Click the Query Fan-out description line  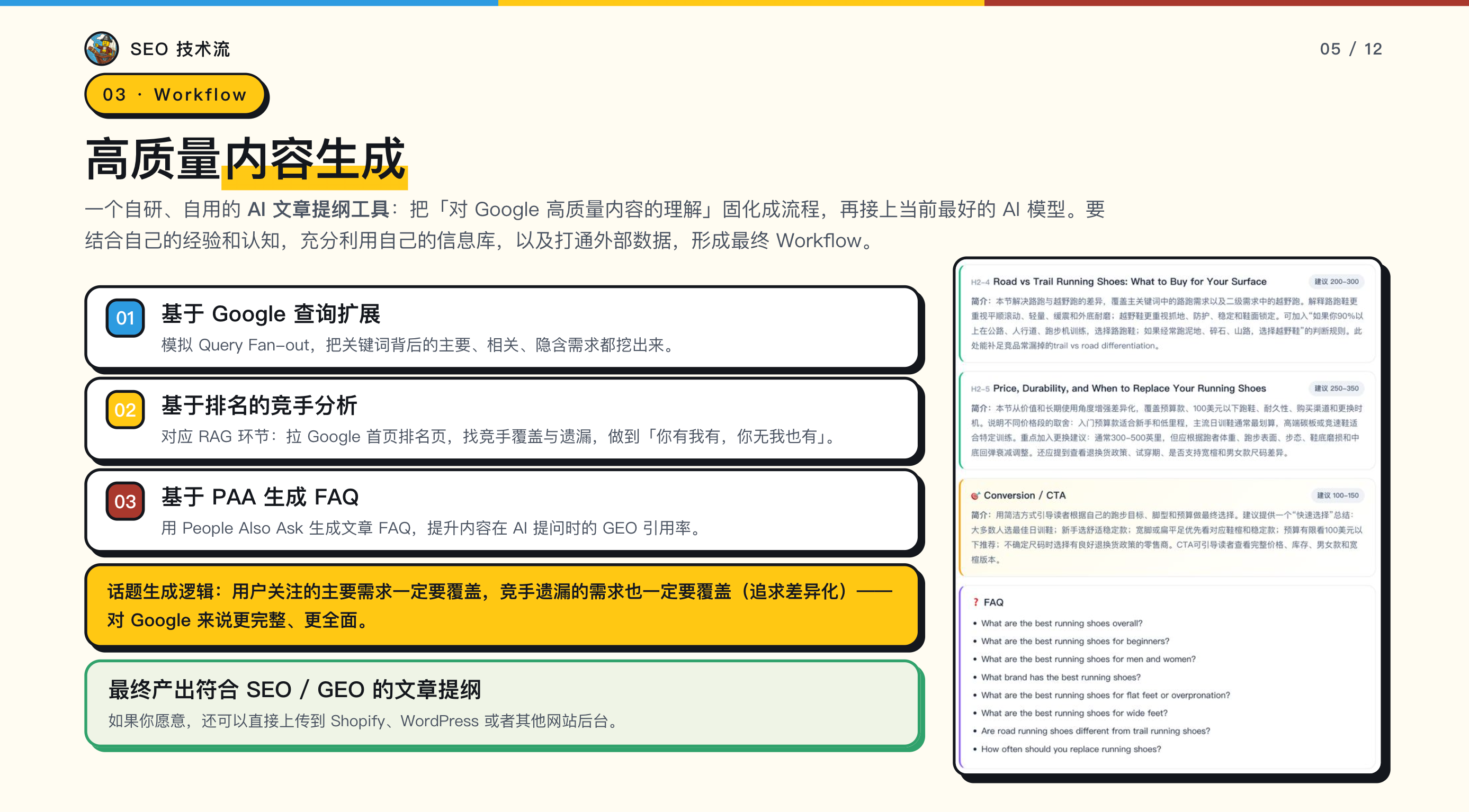[417, 345]
